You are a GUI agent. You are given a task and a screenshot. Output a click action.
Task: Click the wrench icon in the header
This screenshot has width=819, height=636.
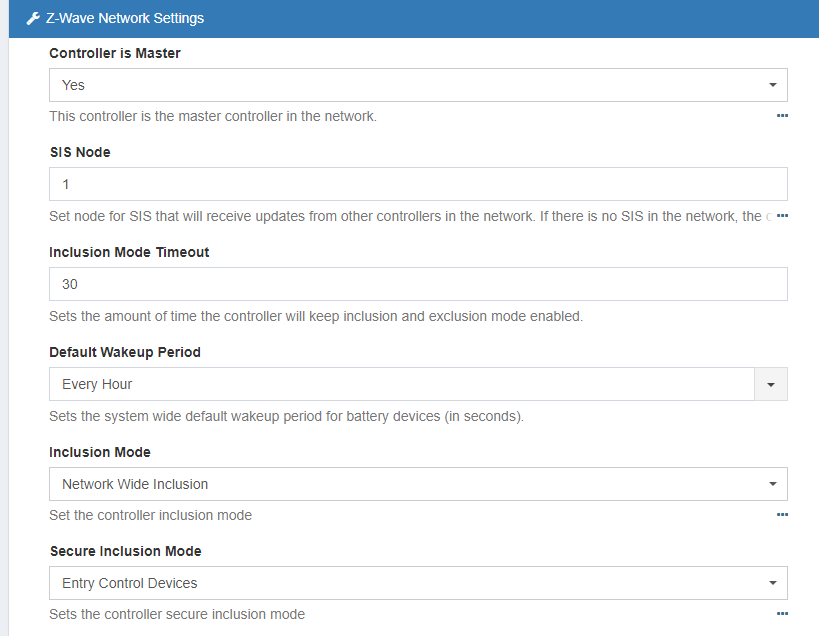pos(33,18)
